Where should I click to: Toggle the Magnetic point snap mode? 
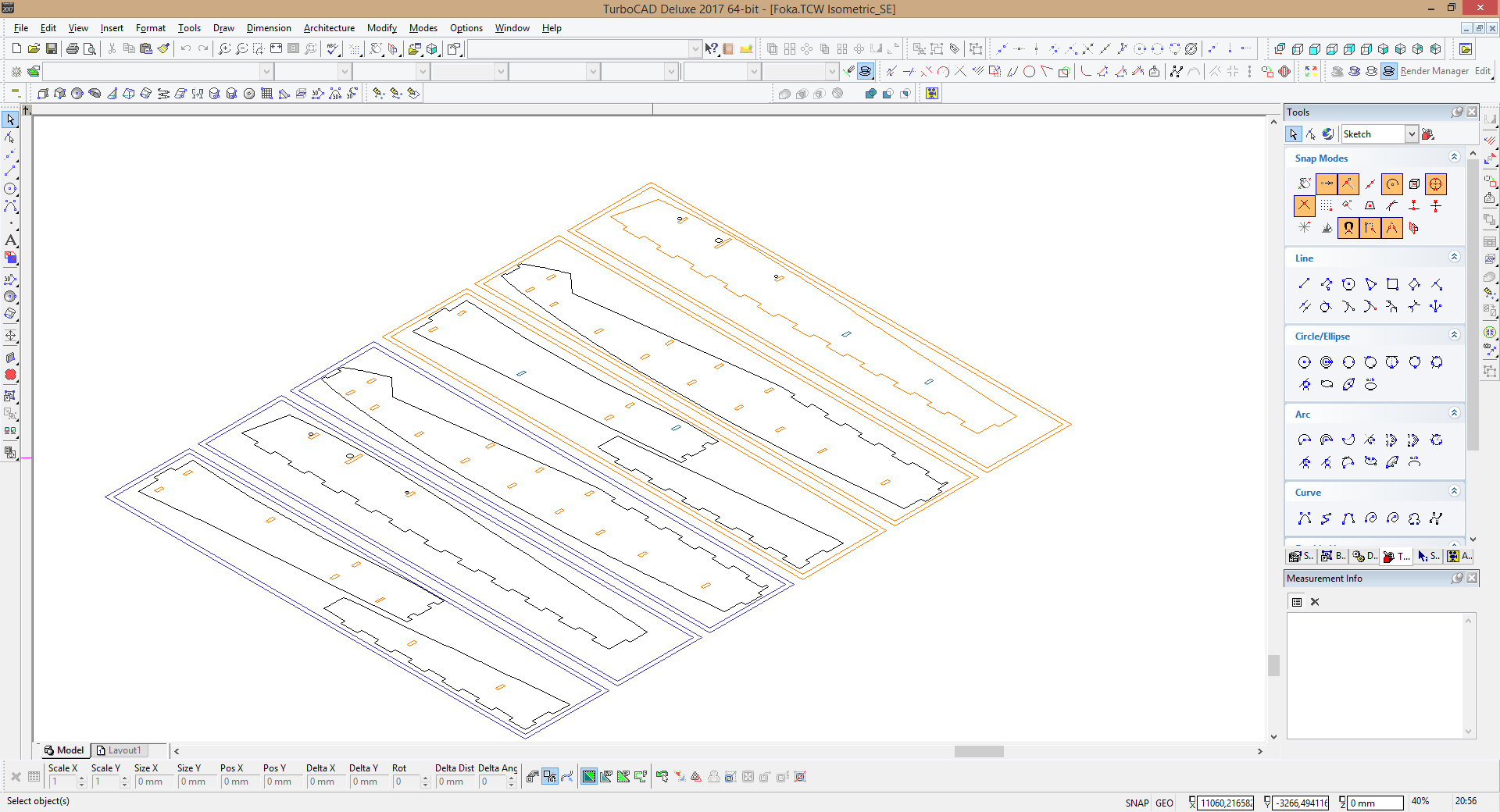1348,228
